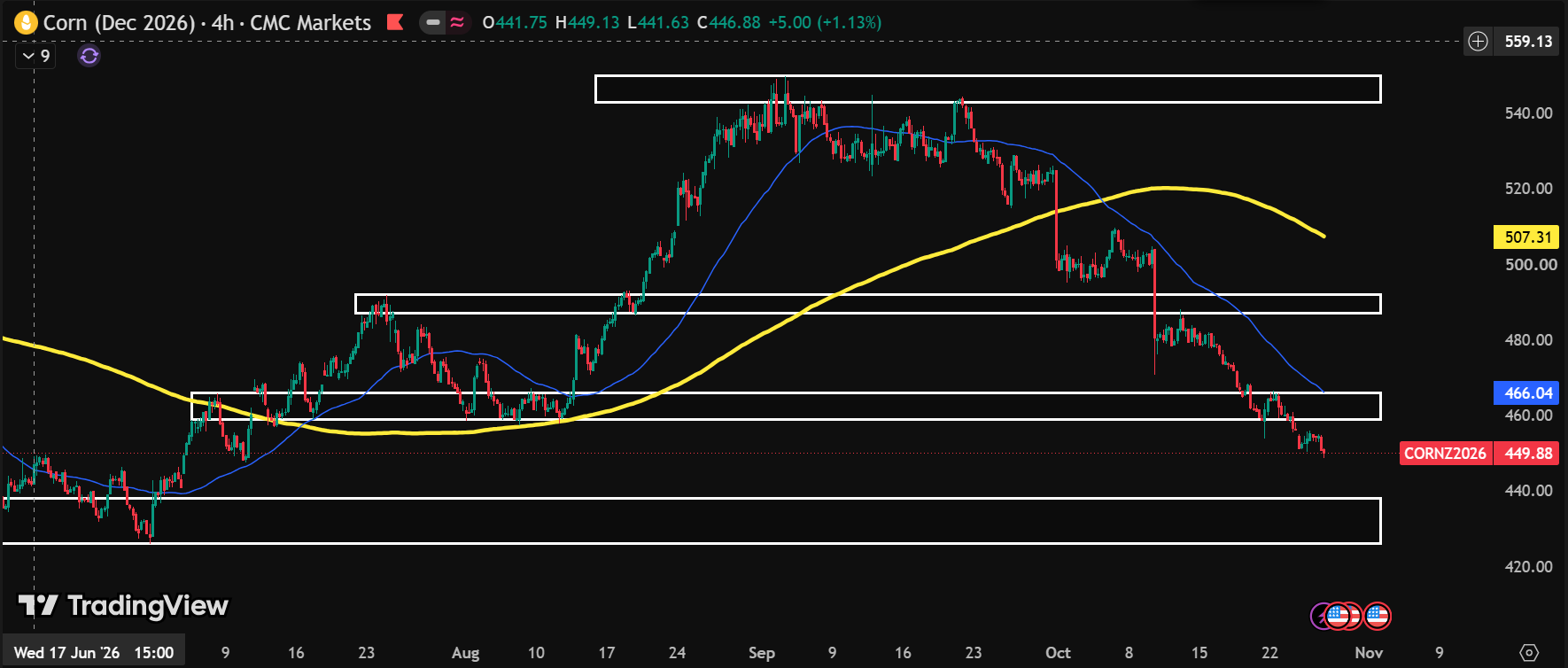
Task: Click the TradingView logo link
Action: [123, 606]
